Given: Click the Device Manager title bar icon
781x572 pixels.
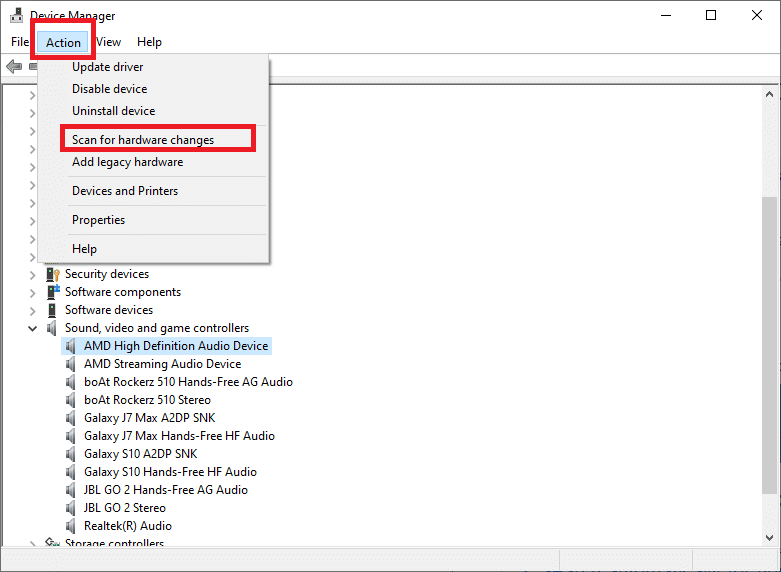Looking at the screenshot, I should tap(16, 15).
